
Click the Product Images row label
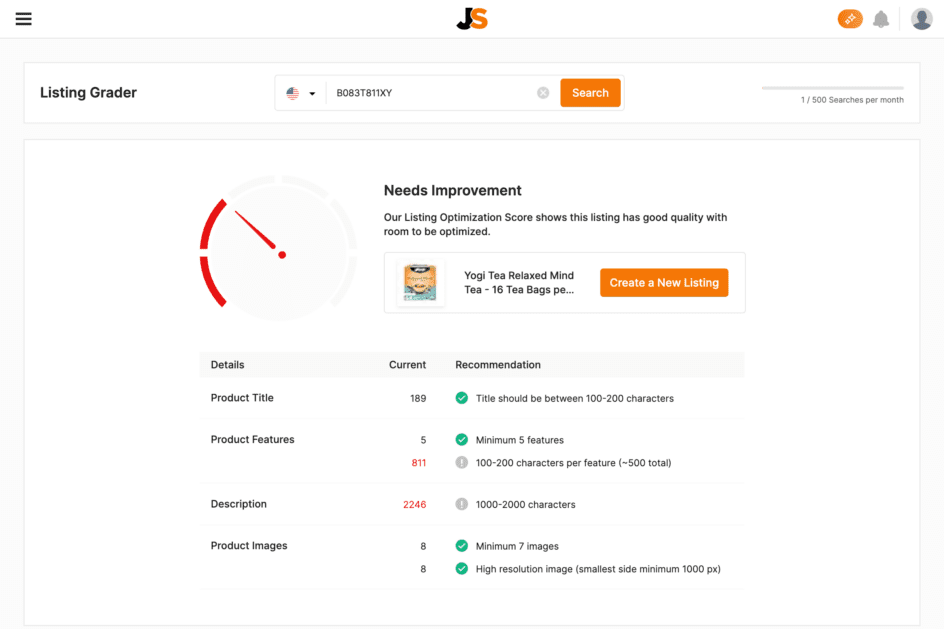click(249, 545)
